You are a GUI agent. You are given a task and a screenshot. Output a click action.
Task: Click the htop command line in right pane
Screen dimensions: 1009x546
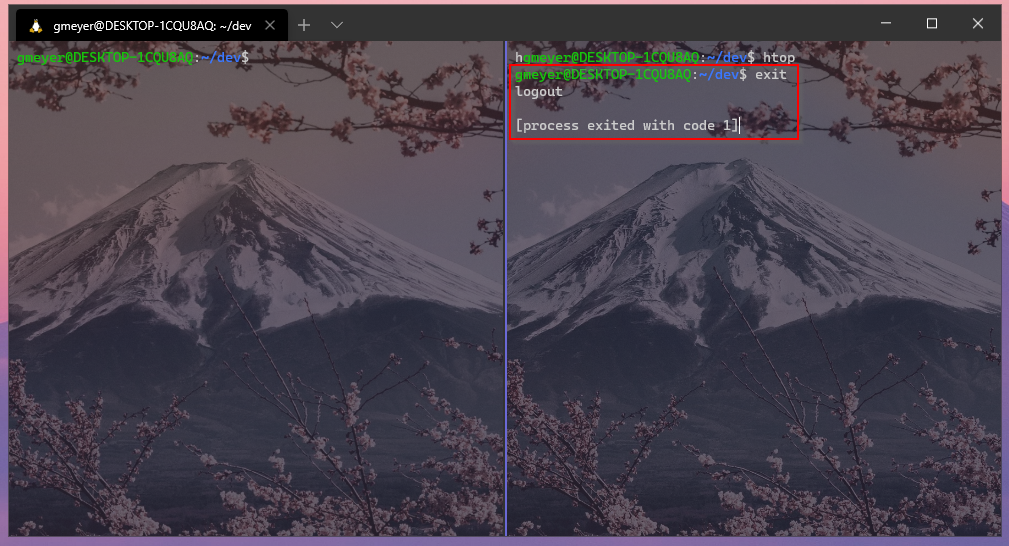pos(655,57)
